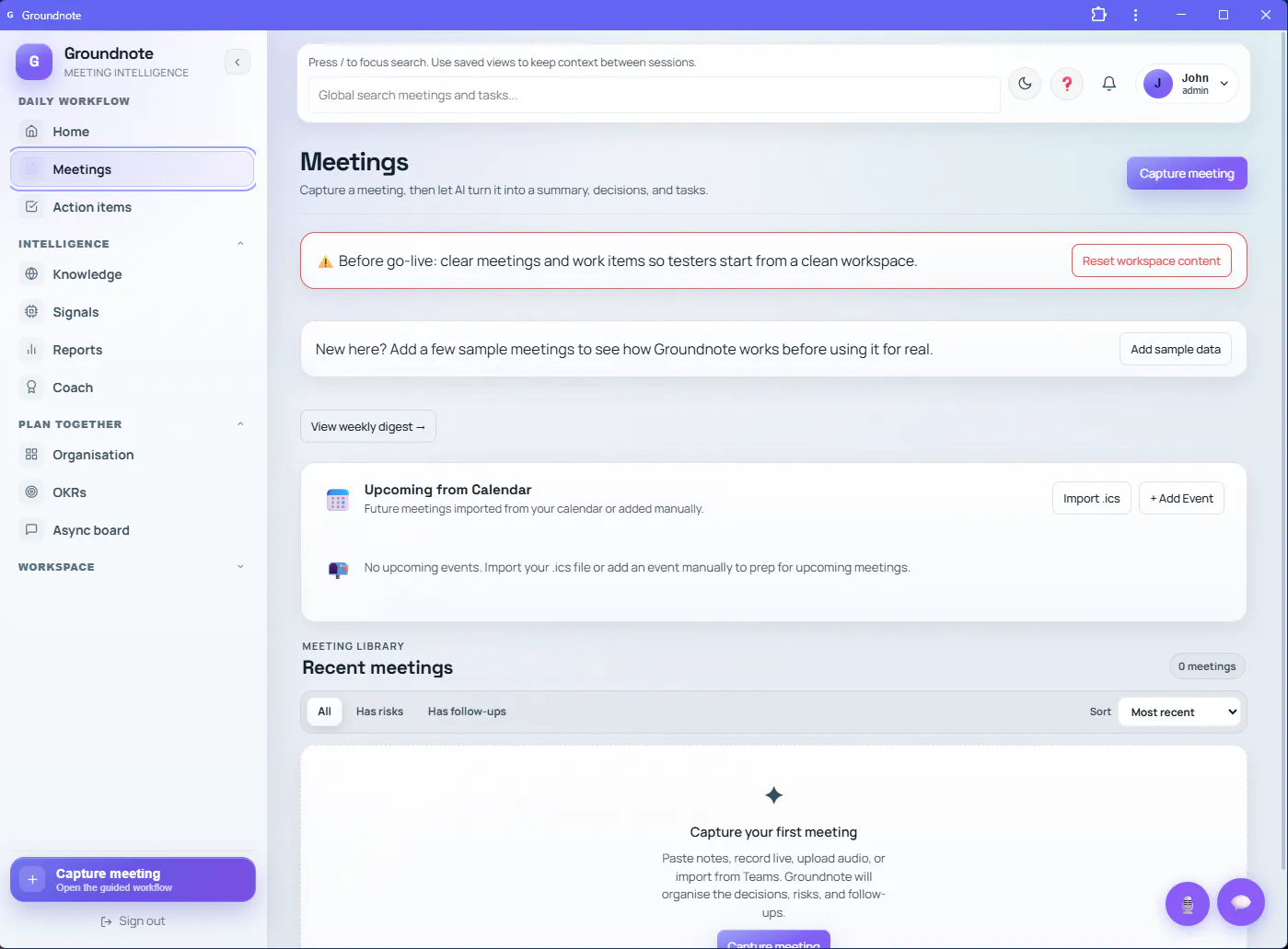The height and width of the screenshot is (949, 1288).
Task: Open Organisation in the sidebar
Action: (x=133, y=455)
